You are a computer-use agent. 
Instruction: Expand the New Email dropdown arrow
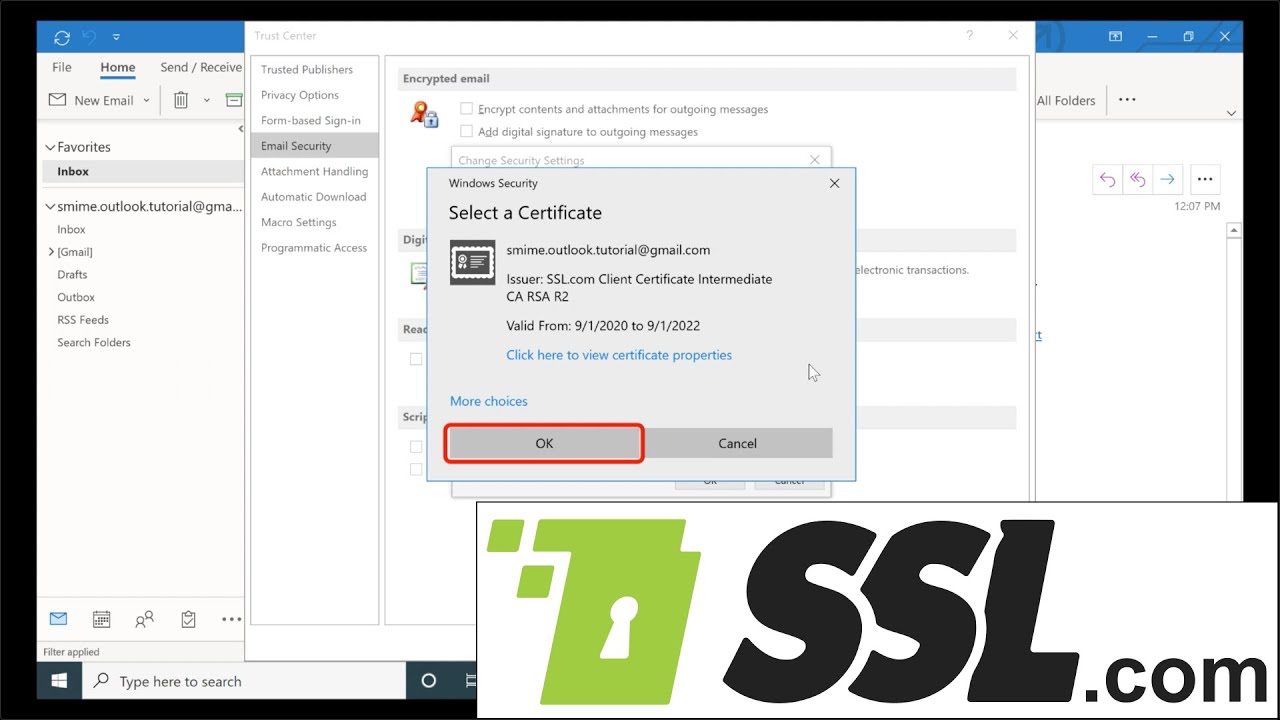(x=146, y=100)
